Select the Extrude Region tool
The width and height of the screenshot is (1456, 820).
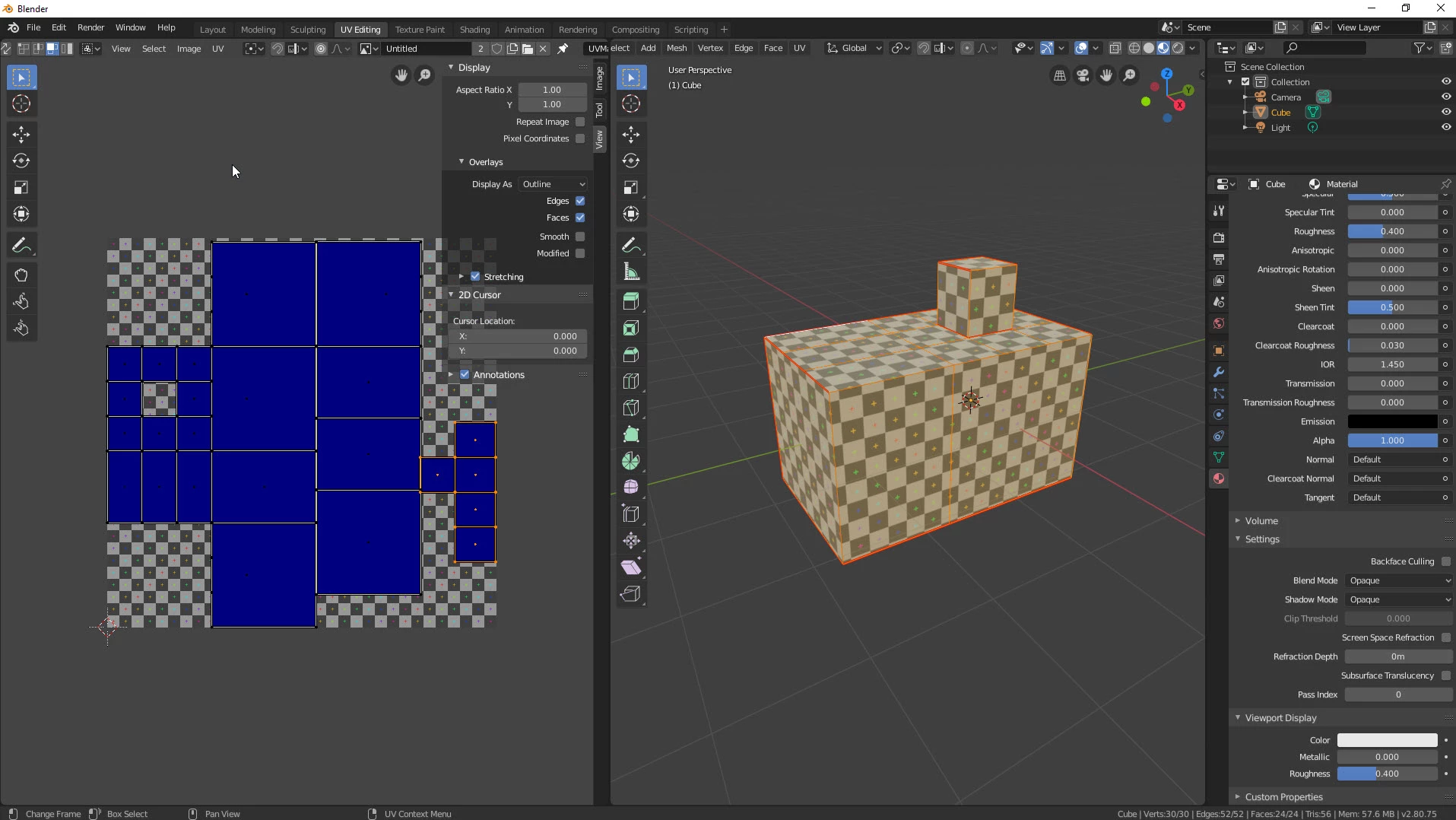tap(631, 301)
